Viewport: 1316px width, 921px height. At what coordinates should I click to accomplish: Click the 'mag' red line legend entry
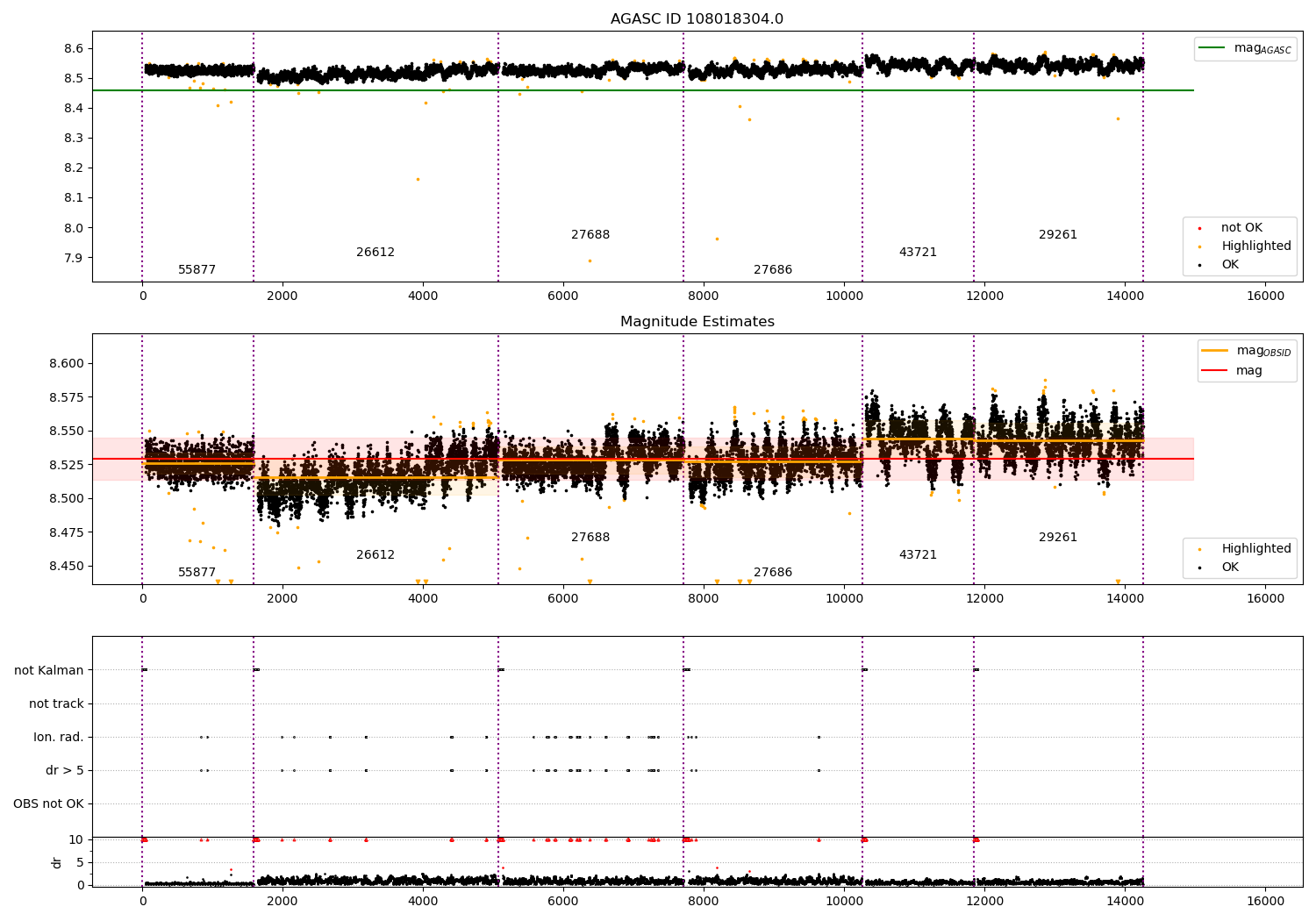point(1248,370)
